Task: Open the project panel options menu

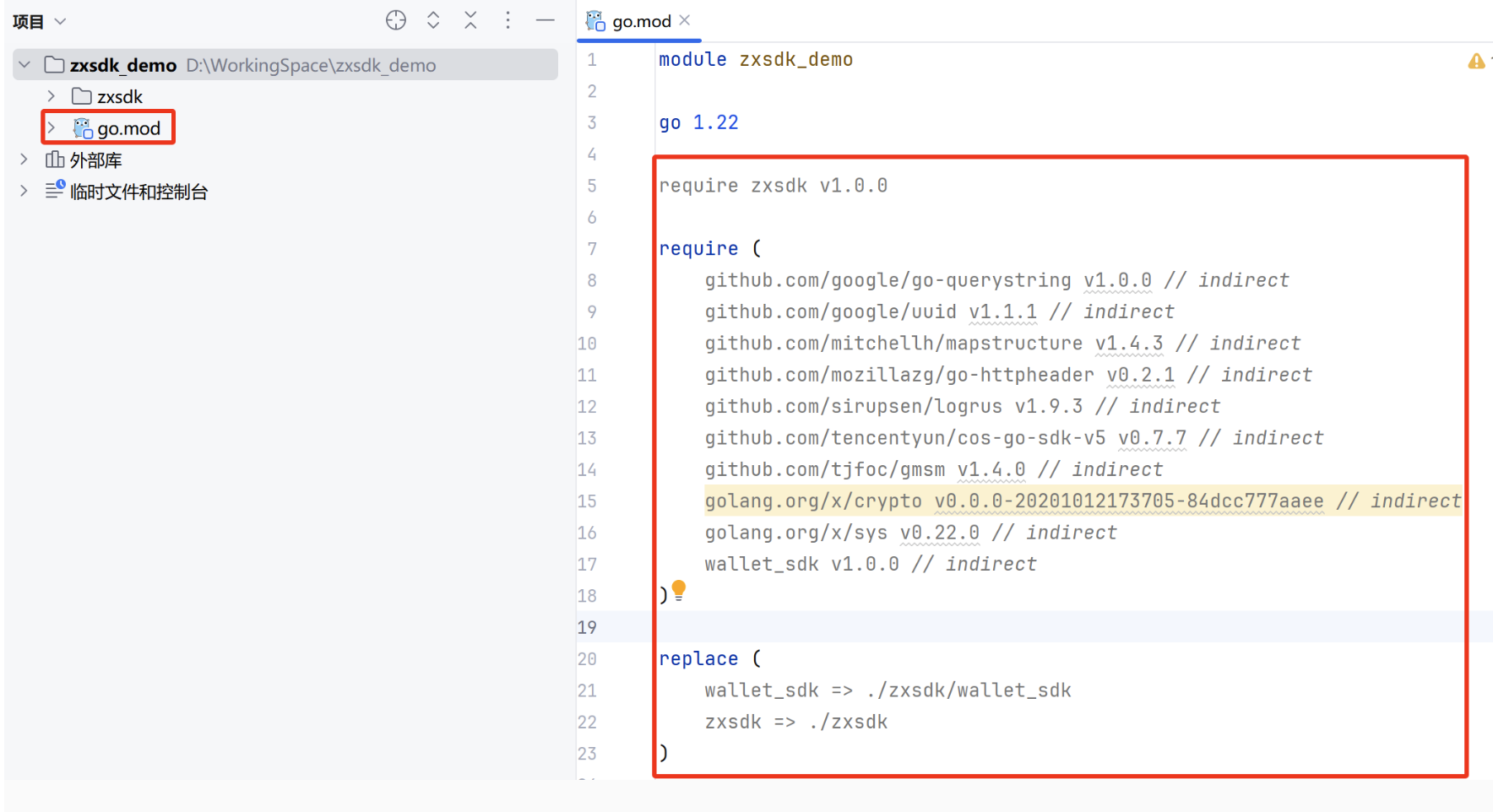Action: 508,20
